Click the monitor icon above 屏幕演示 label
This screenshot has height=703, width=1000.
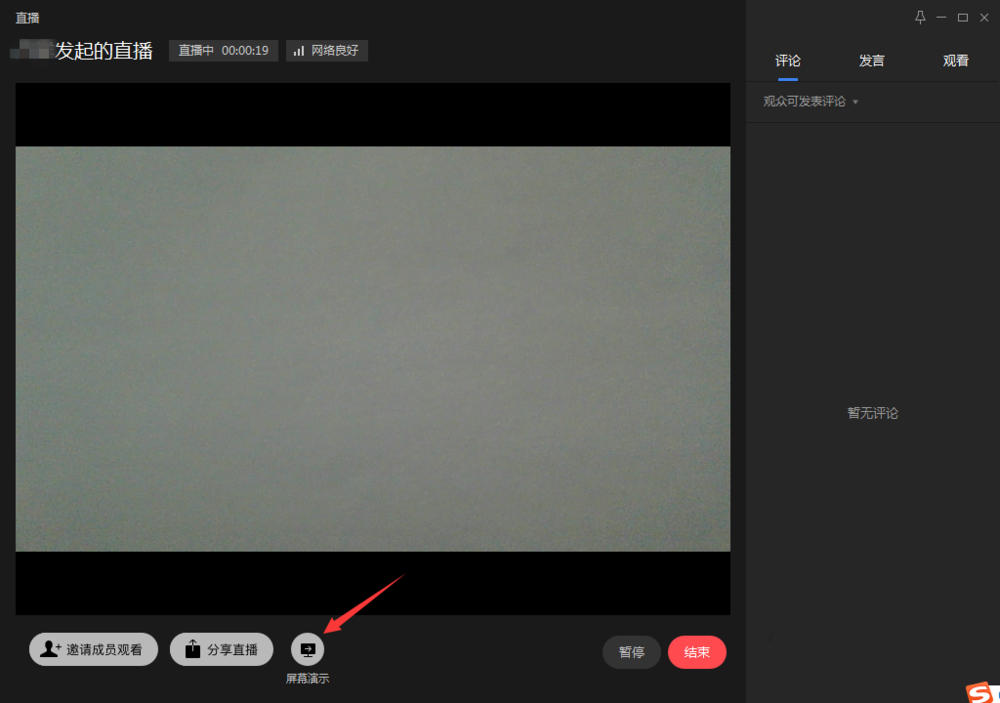[307, 649]
